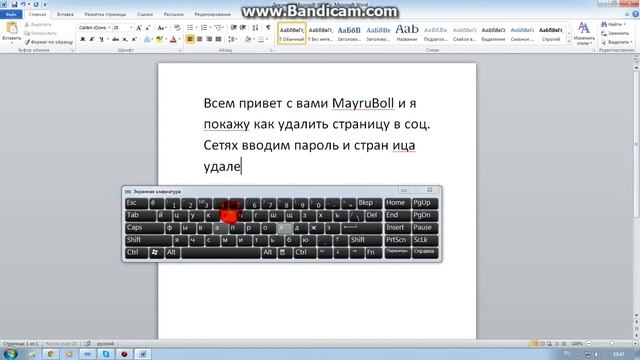Image resolution: width=640 pixels, height=360 pixels.
Task: Click the red record icon in the taskbar
Action: [124, 354]
